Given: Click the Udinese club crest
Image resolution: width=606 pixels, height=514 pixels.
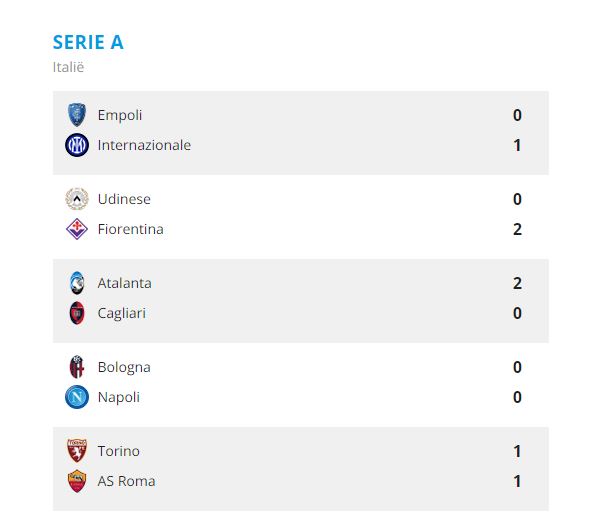Looking at the screenshot, I should [x=77, y=199].
